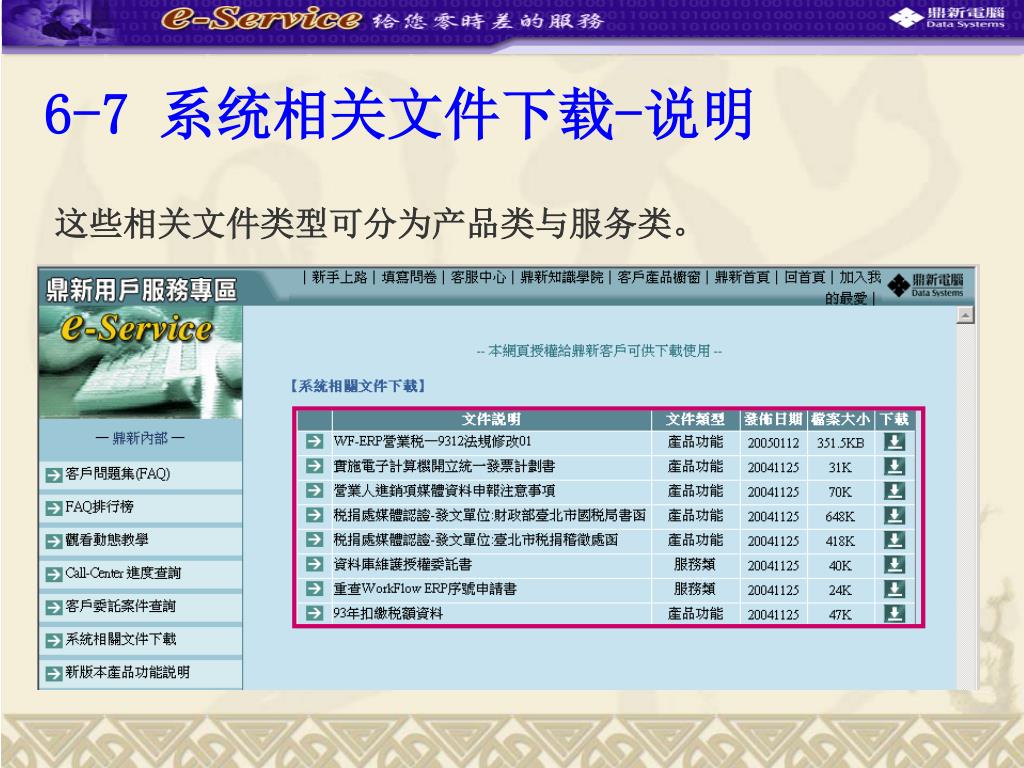Download 重查WorkFlow ERP序號申請書 file
The height and width of the screenshot is (768, 1024).
894,589
